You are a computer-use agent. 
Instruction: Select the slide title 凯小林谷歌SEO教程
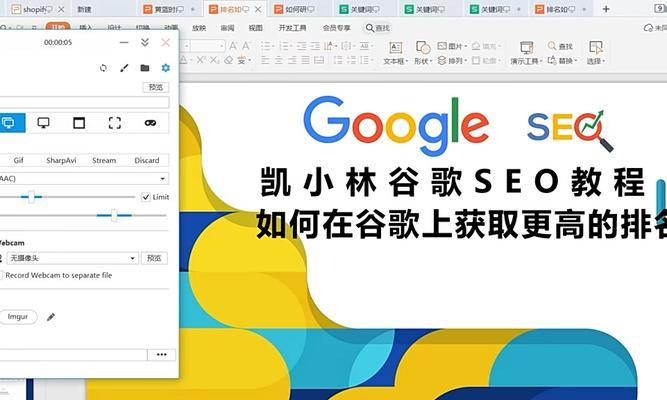click(x=452, y=182)
